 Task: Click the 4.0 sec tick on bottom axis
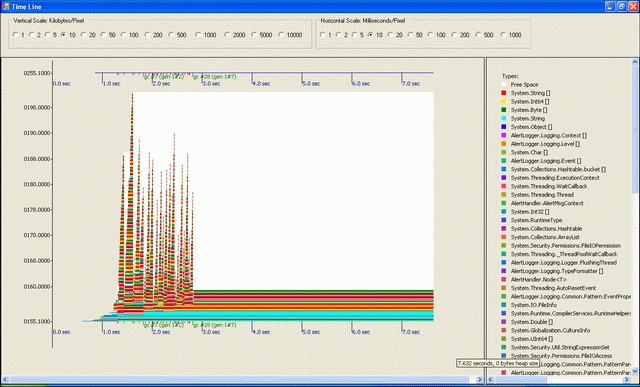(x=260, y=332)
